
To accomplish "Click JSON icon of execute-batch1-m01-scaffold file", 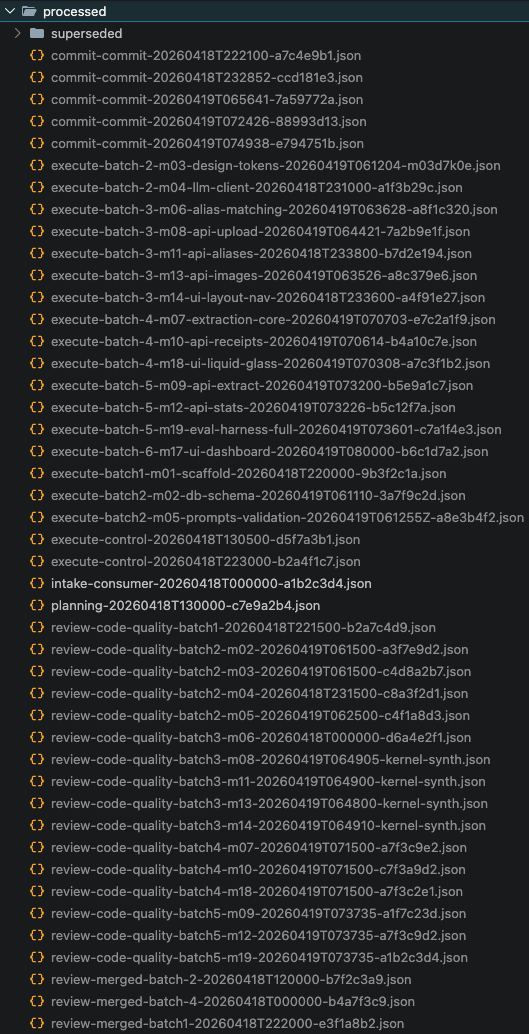I will (37, 473).
